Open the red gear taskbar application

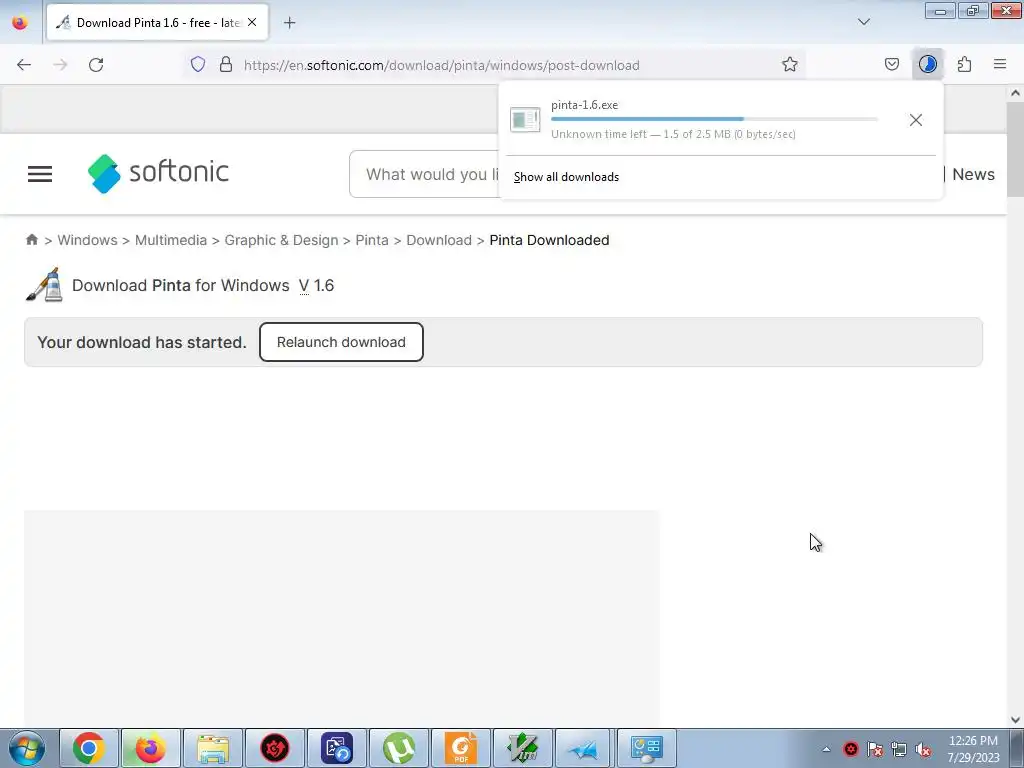click(x=275, y=748)
